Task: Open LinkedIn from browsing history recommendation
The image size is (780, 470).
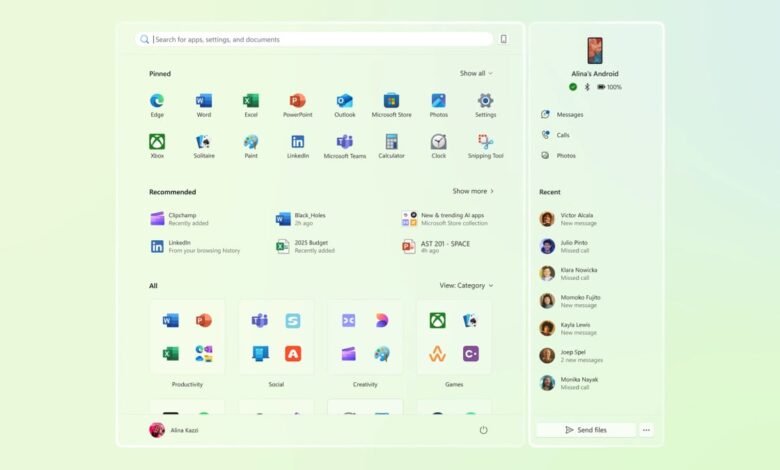Action: [x=195, y=246]
